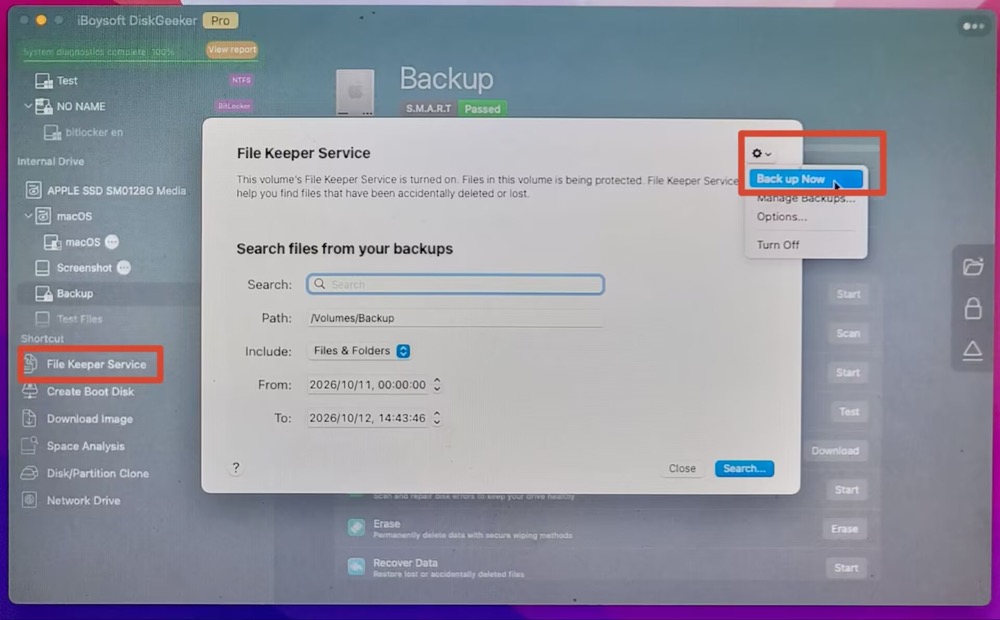Open the Files & Folders include dropdown

tap(360, 351)
